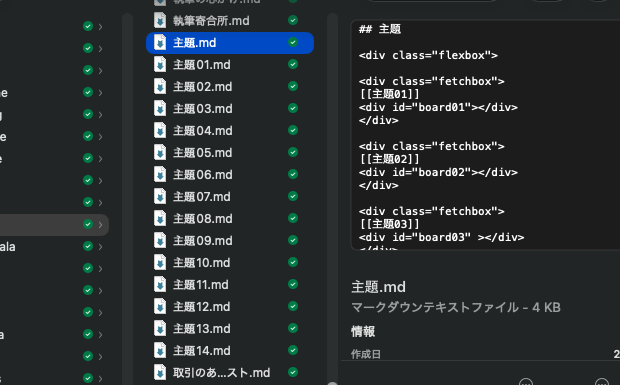Click the green sync checkmark beside 主題08.md
The image size is (620, 385).
tap(293, 218)
